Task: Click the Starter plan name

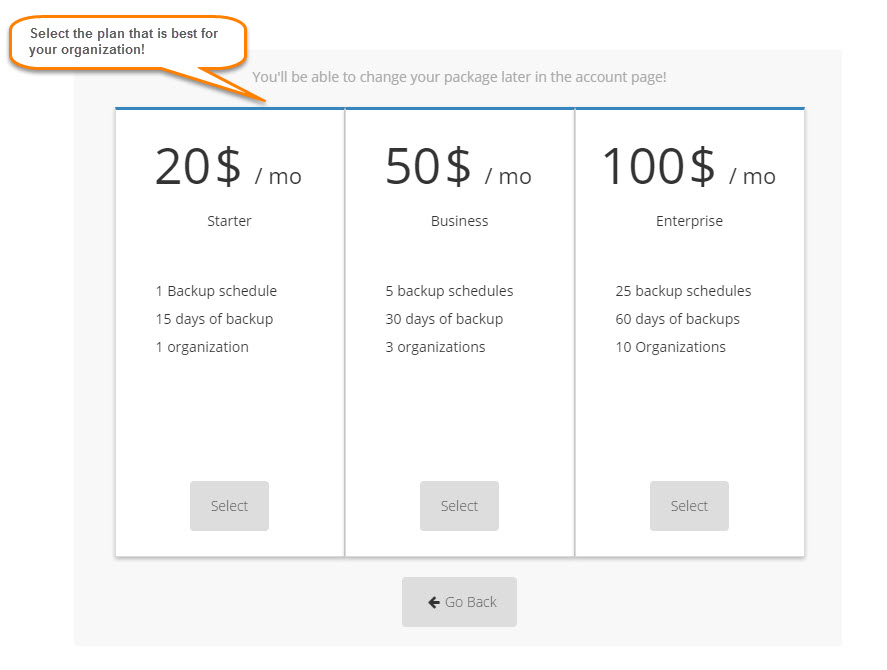Action: [229, 221]
